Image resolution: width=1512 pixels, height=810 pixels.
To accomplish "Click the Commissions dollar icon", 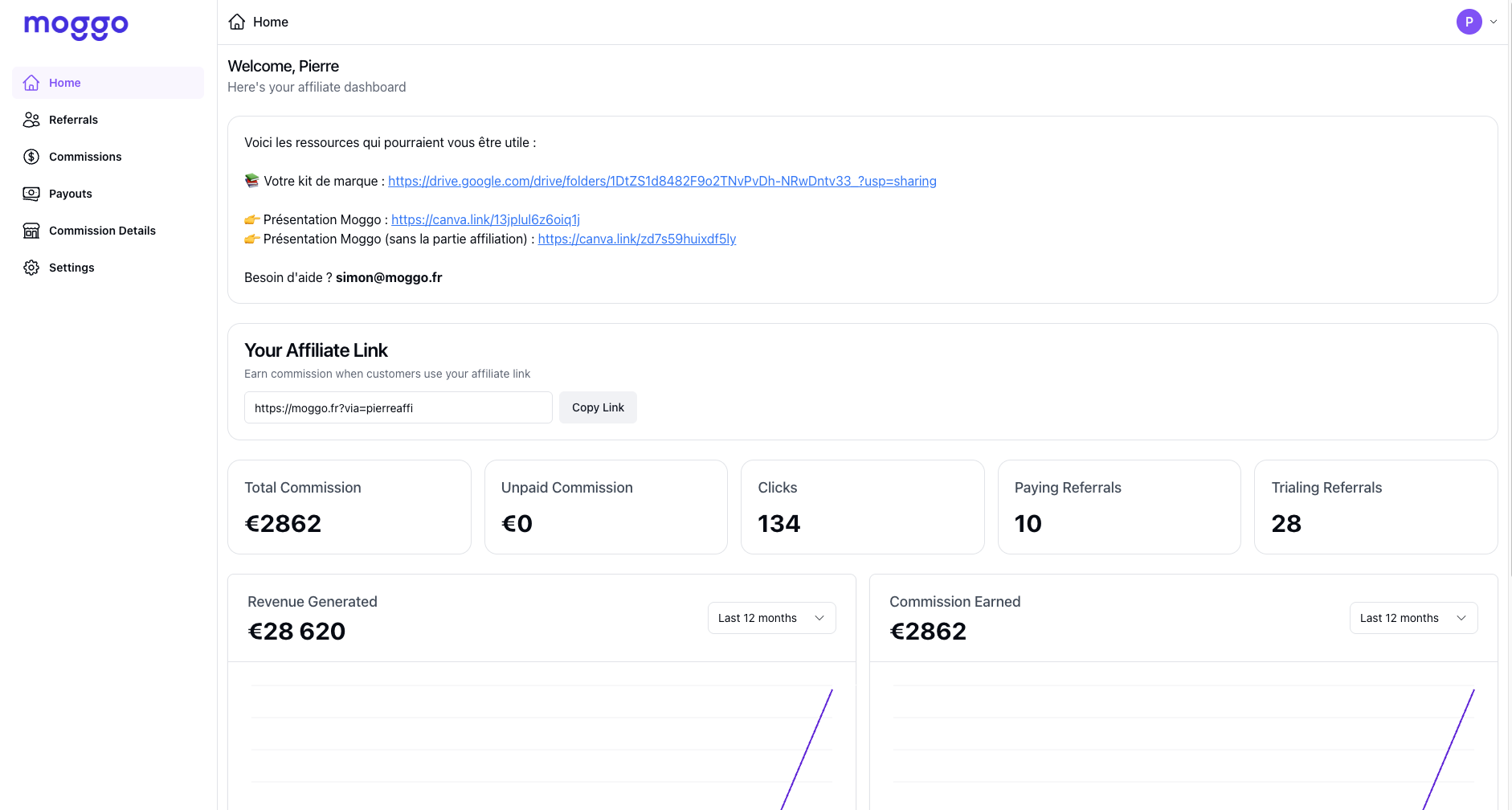I will pos(31,157).
